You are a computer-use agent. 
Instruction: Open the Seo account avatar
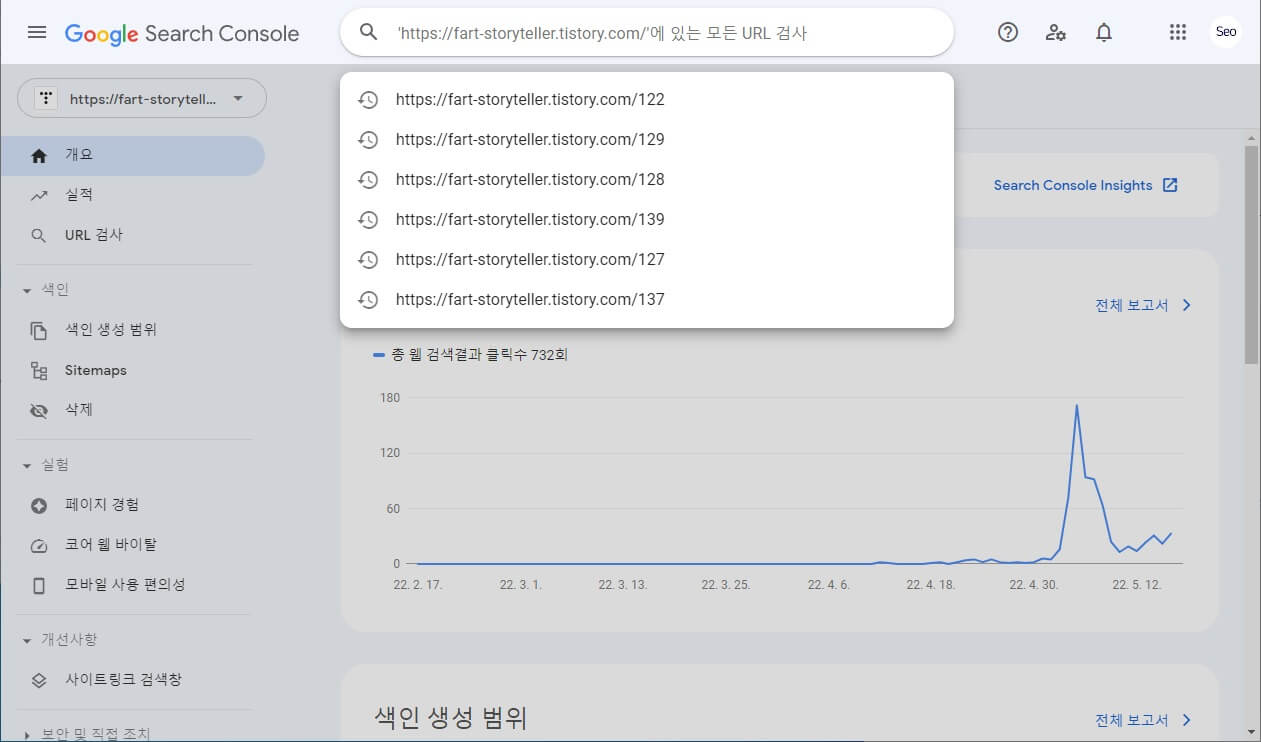(1225, 32)
